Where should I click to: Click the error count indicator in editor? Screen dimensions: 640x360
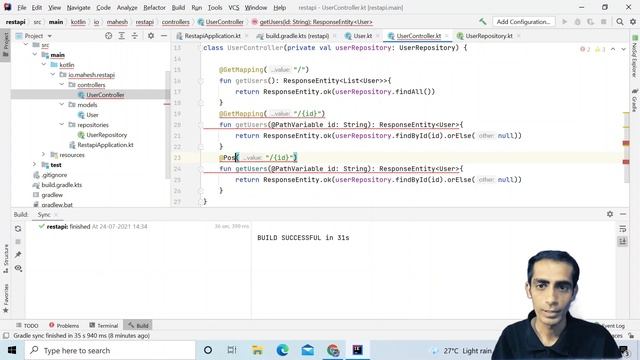(x=585, y=49)
